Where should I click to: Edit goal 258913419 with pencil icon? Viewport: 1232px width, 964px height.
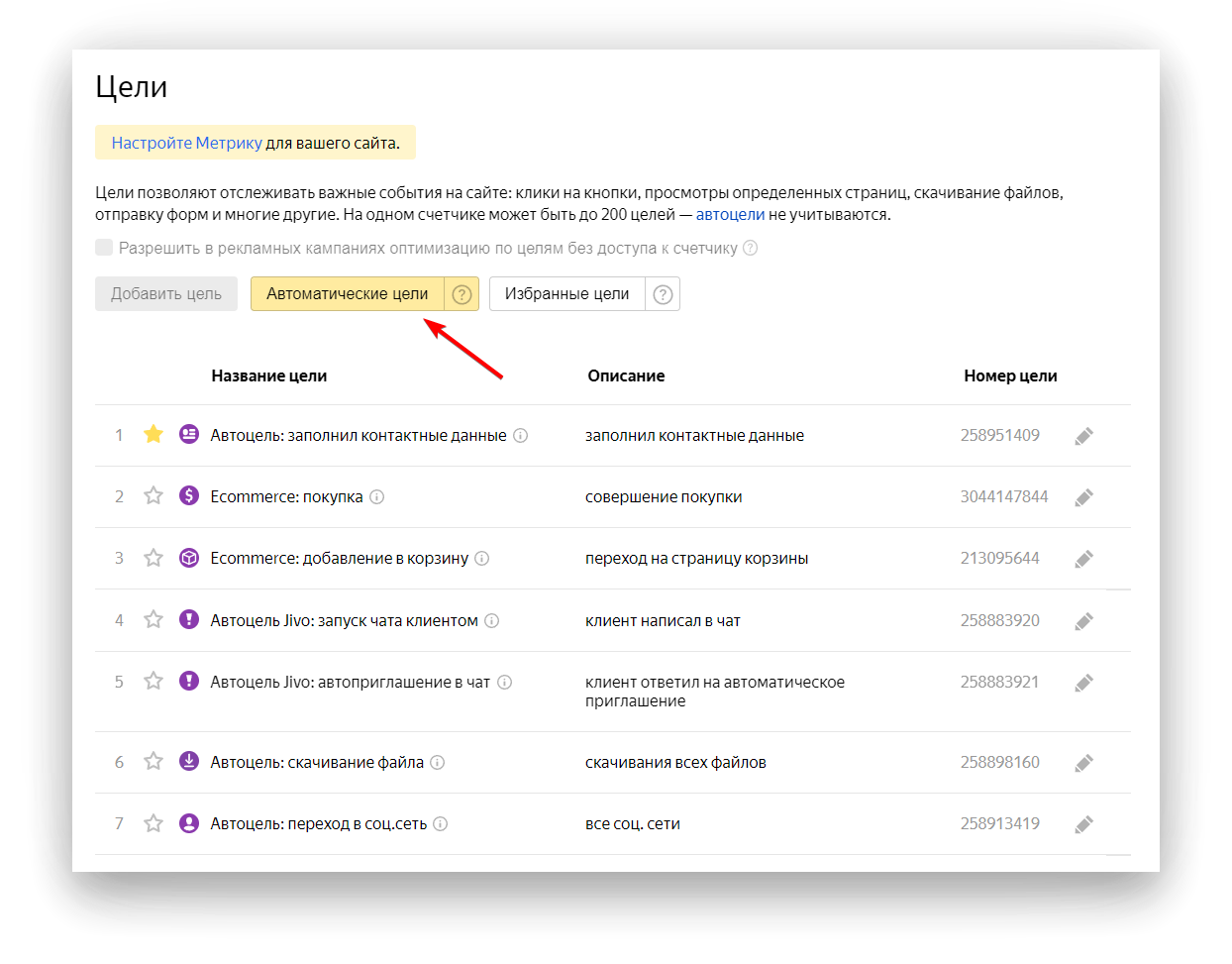tap(1084, 824)
